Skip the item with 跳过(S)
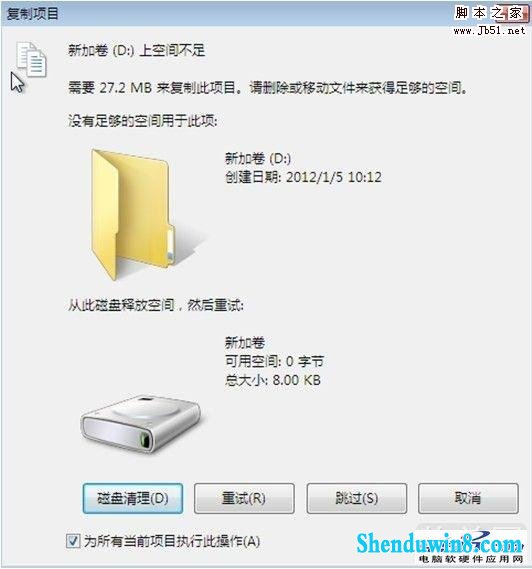The width and height of the screenshot is (532, 569). click(357, 498)
